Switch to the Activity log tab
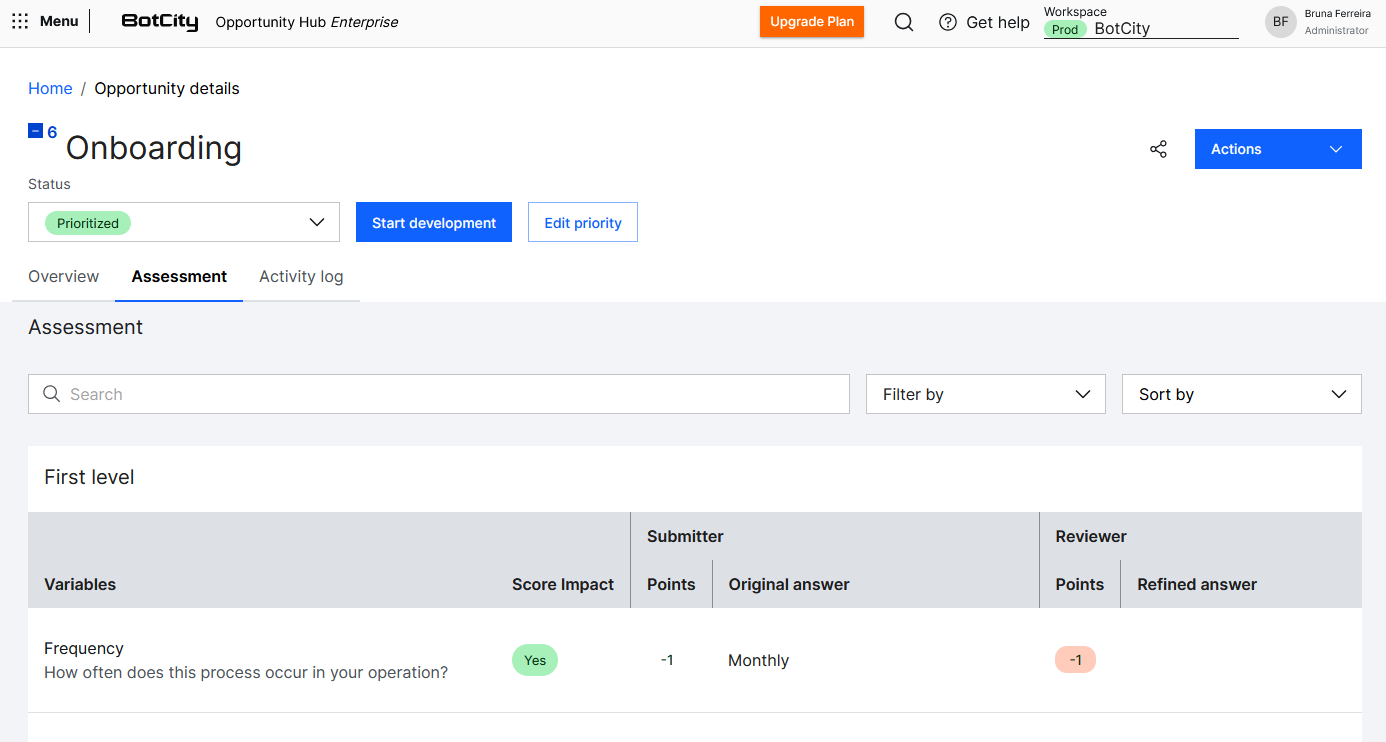 tap(301, 276)
